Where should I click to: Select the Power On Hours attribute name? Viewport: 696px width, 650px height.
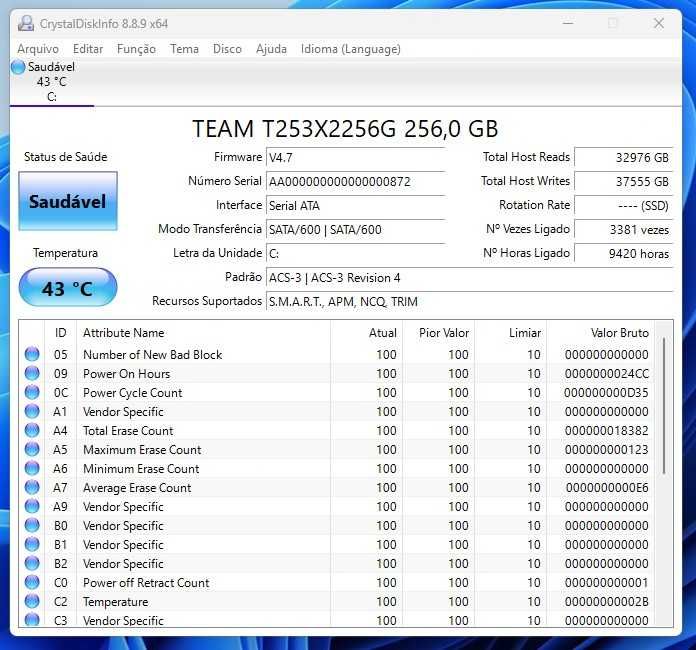point(127,374)
